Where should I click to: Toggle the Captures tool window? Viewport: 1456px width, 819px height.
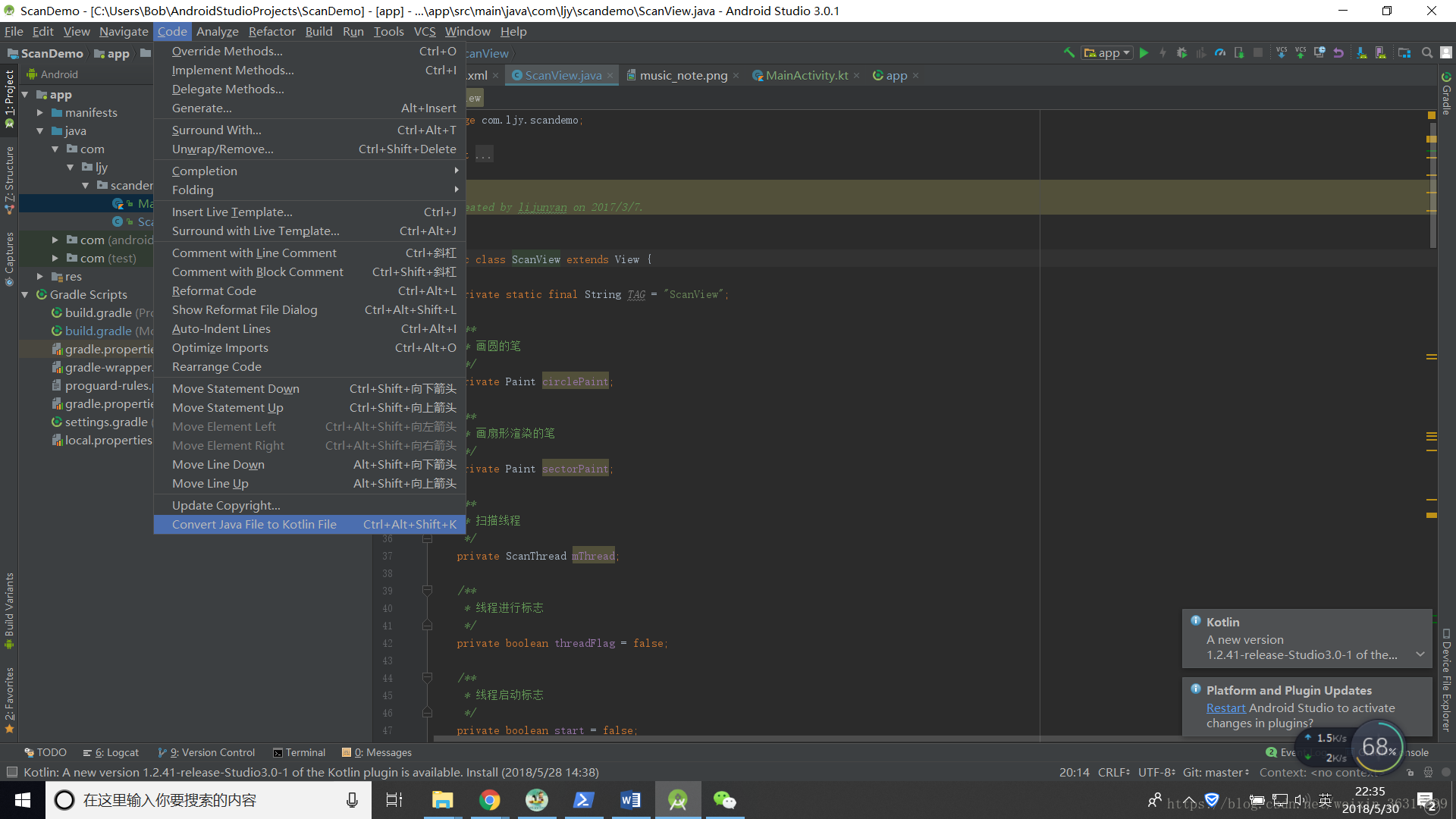pyautogui.click(x=9, y=259)
